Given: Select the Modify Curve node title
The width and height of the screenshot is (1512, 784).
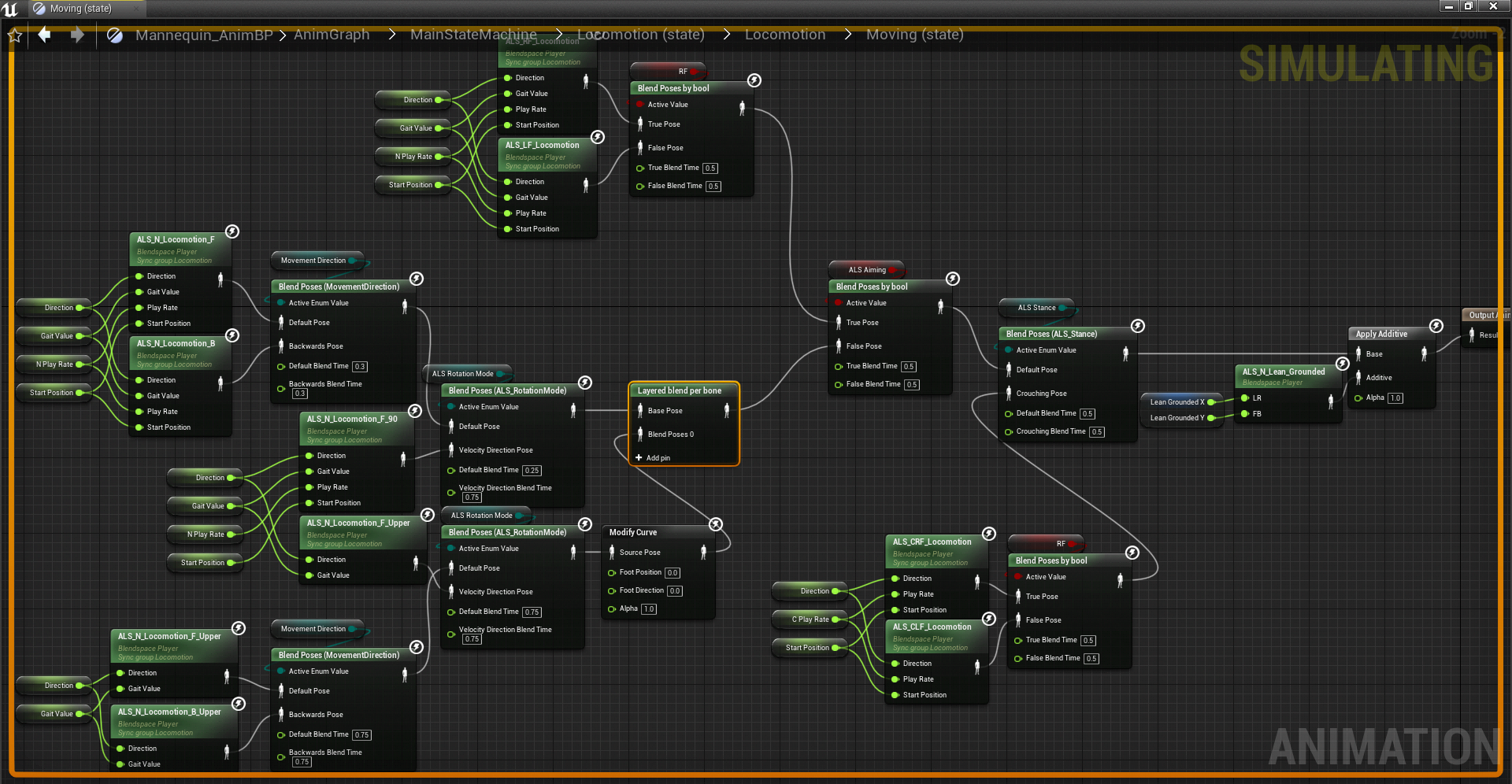Looking at the screenshot, I should (632, 532).
